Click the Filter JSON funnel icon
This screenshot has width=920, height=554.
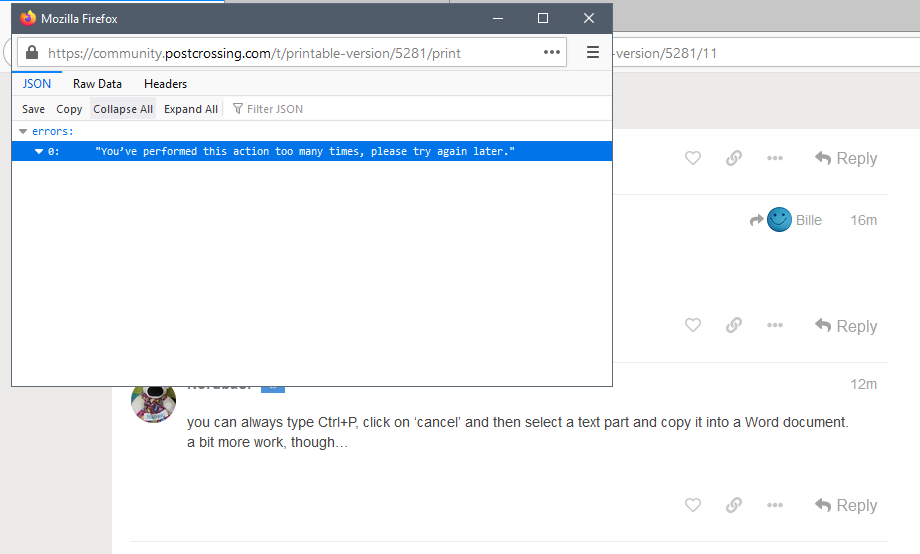click(238, 109)
